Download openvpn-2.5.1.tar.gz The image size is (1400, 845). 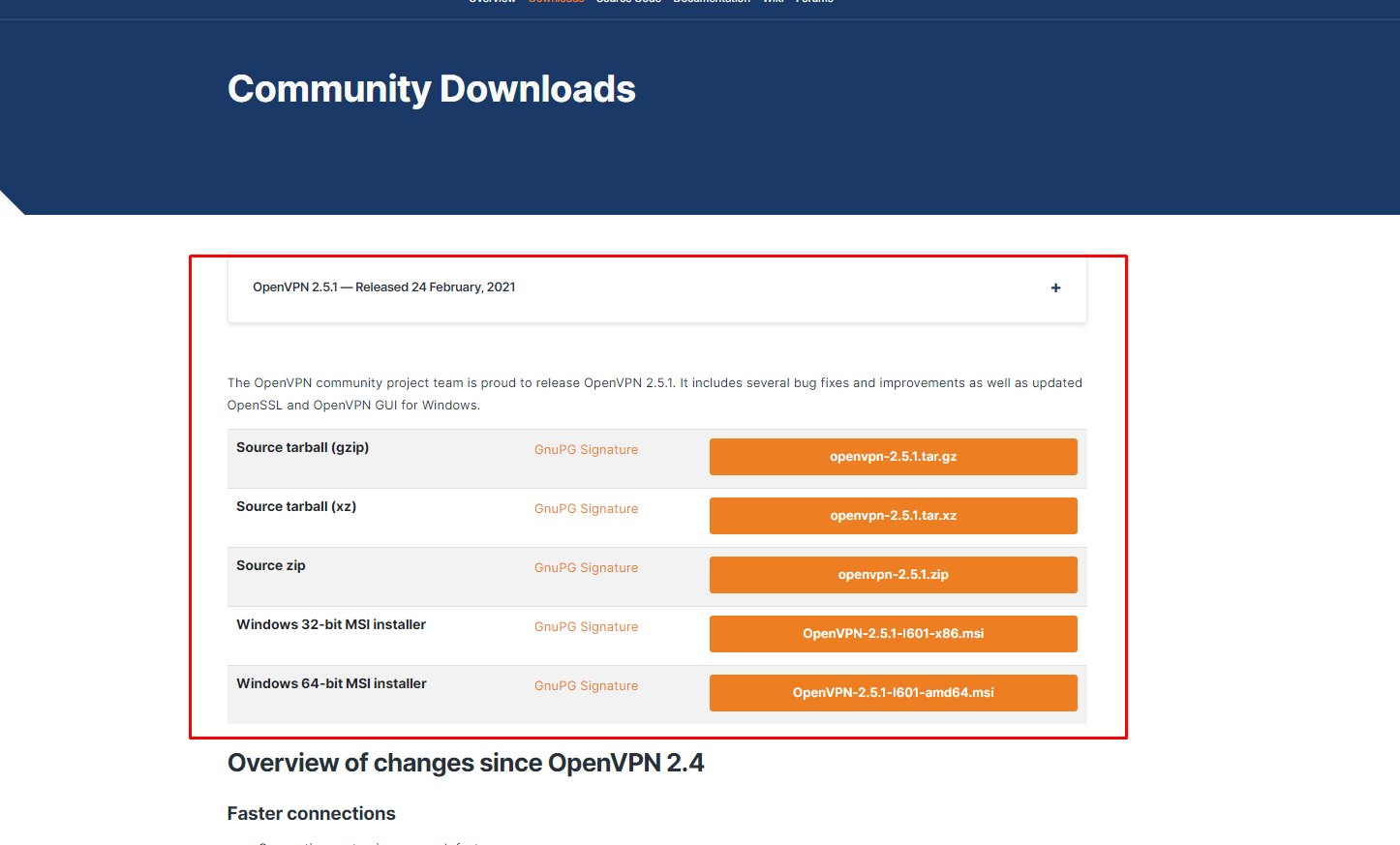tap(893, 457)
